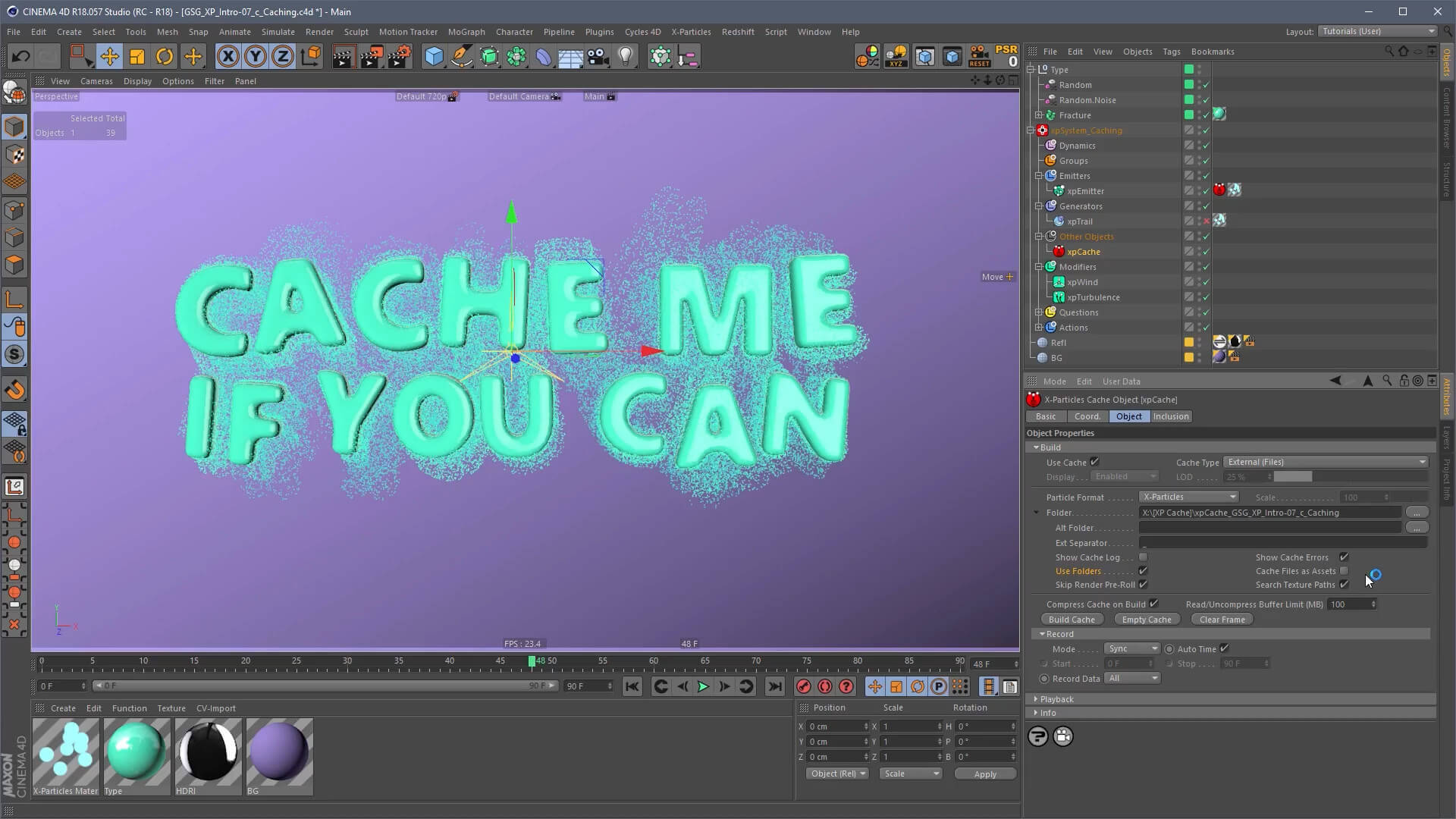Screen dimensions: 1456x819
Task: Open the X-Particles menu
Action: click(690, 32)
